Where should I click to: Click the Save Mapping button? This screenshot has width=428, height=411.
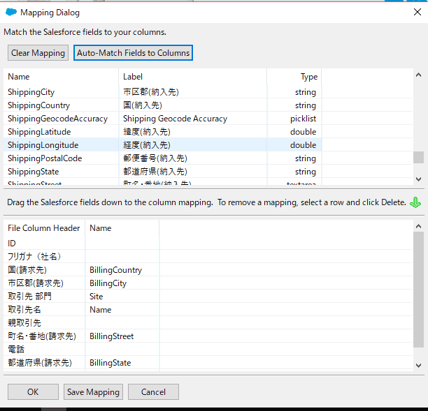click(93, 392)
